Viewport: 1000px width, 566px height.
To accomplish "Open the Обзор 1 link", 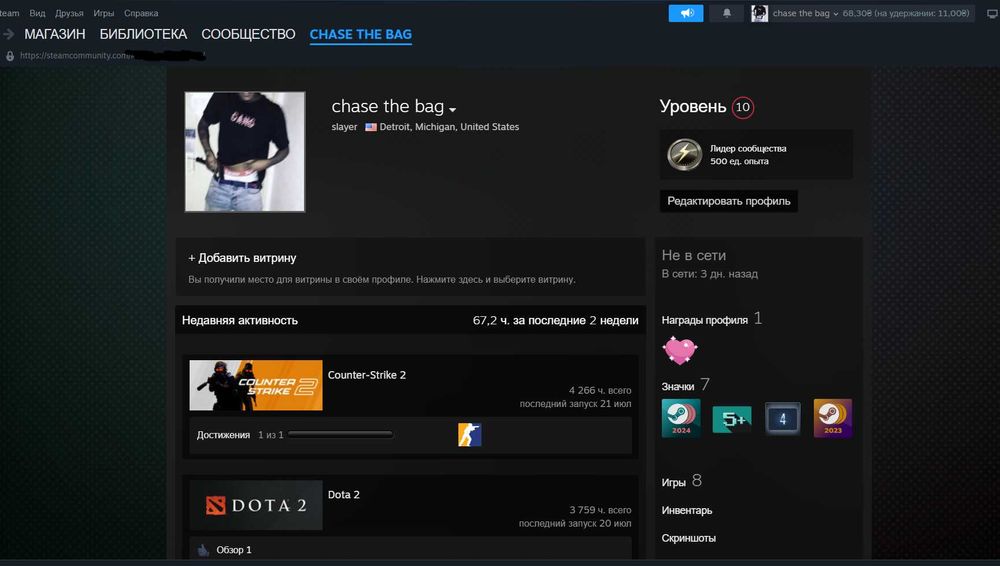I will coord(233,549).
